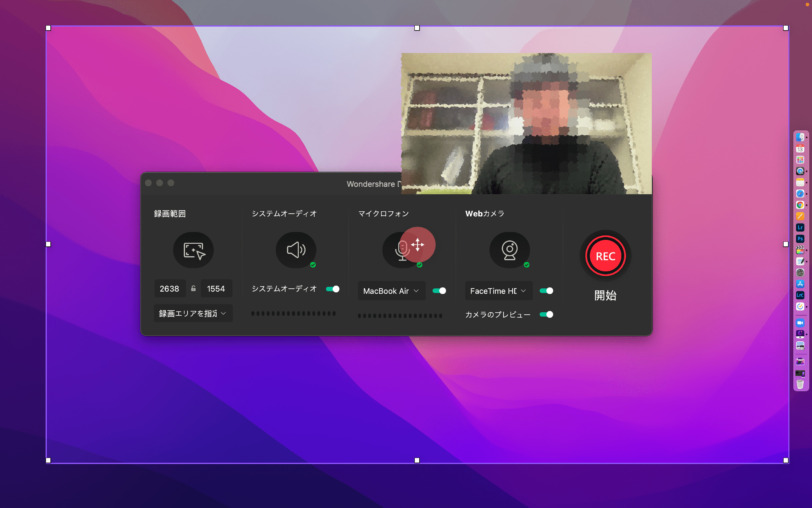
Task: Toggle the カメラのプレビュー switch
Action: (x=546, y=314)
